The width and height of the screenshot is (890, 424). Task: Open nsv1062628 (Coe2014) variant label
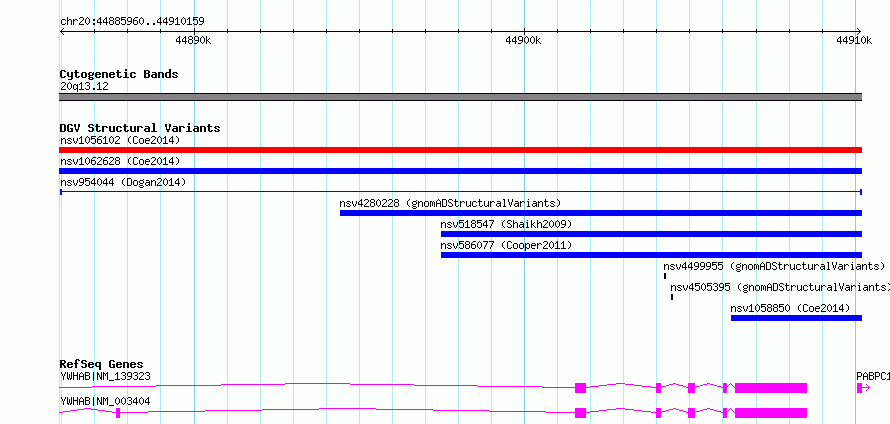pos(120,161)
